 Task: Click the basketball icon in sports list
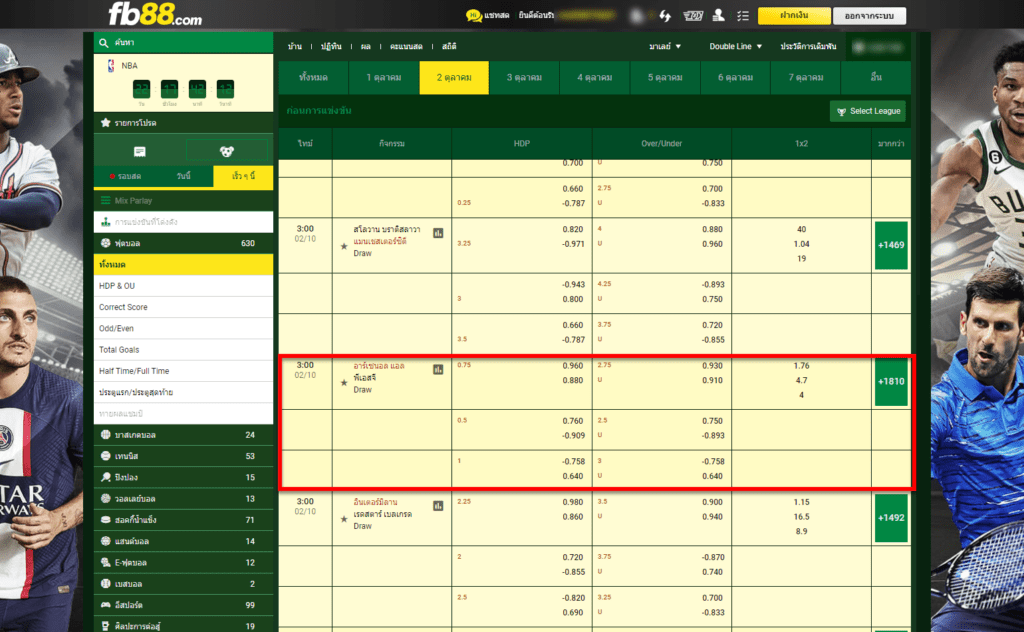click(x=106, y=435)
